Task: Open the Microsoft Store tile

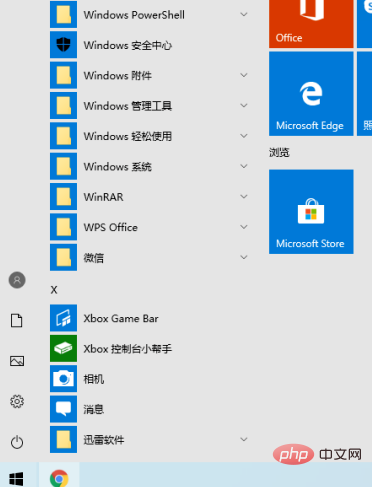Action: coord(311,211)
